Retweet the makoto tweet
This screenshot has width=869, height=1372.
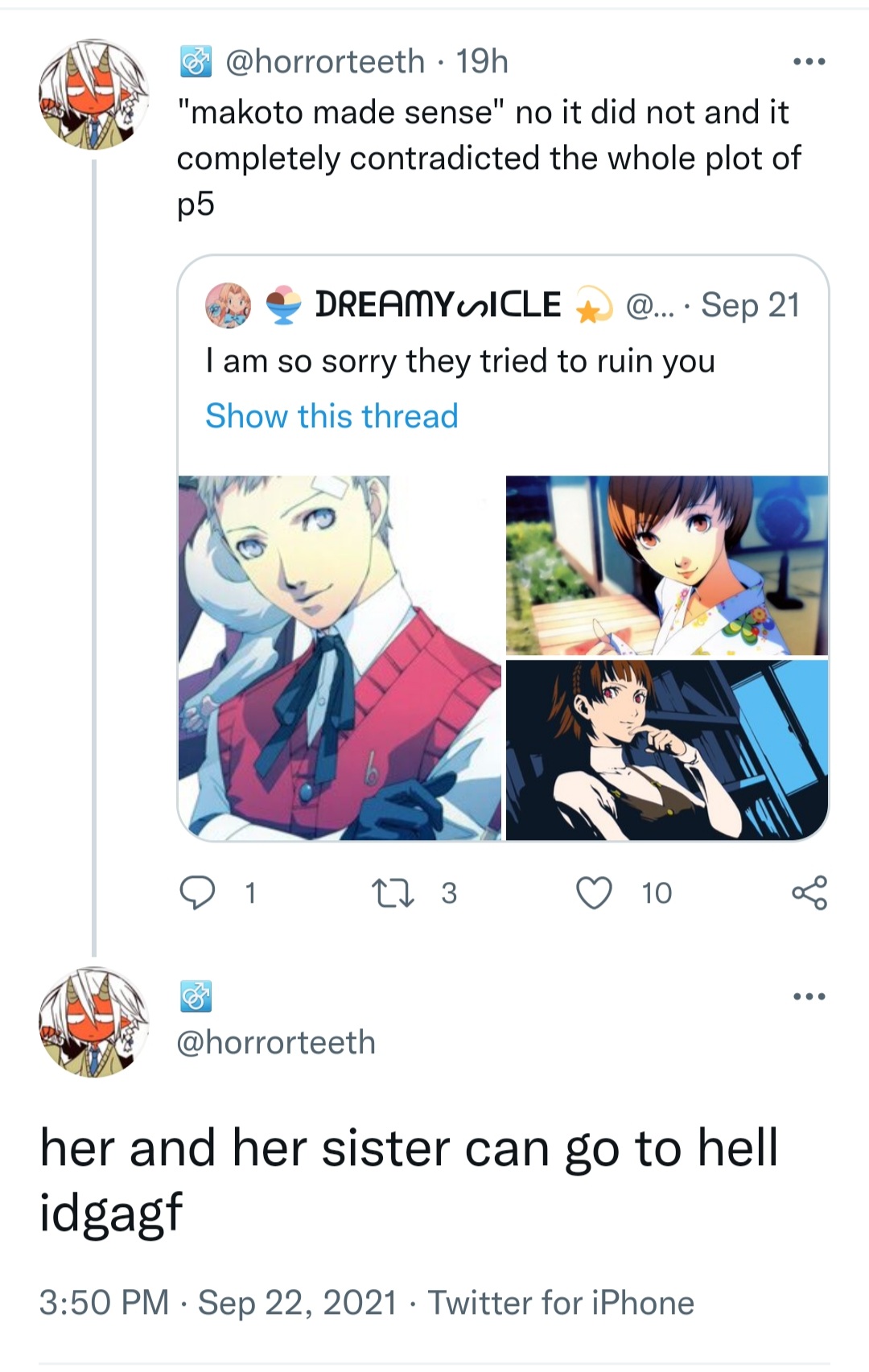click(392, 892)
